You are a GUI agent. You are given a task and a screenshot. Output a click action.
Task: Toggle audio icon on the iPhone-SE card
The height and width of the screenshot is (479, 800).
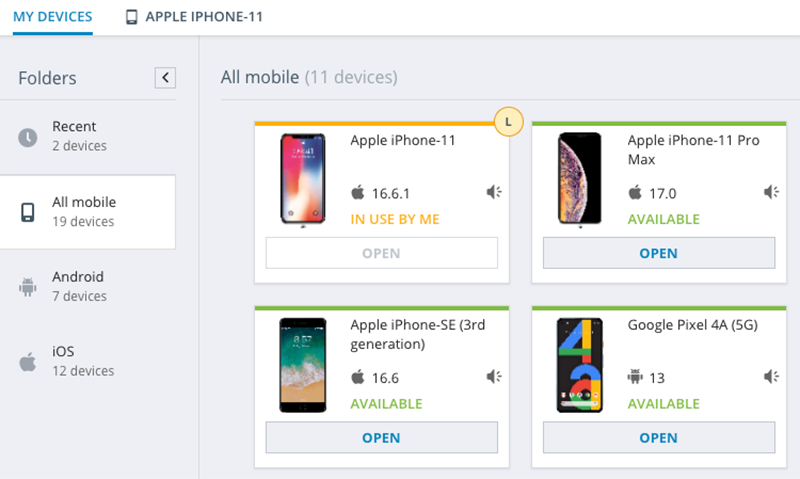click(494, 377)
